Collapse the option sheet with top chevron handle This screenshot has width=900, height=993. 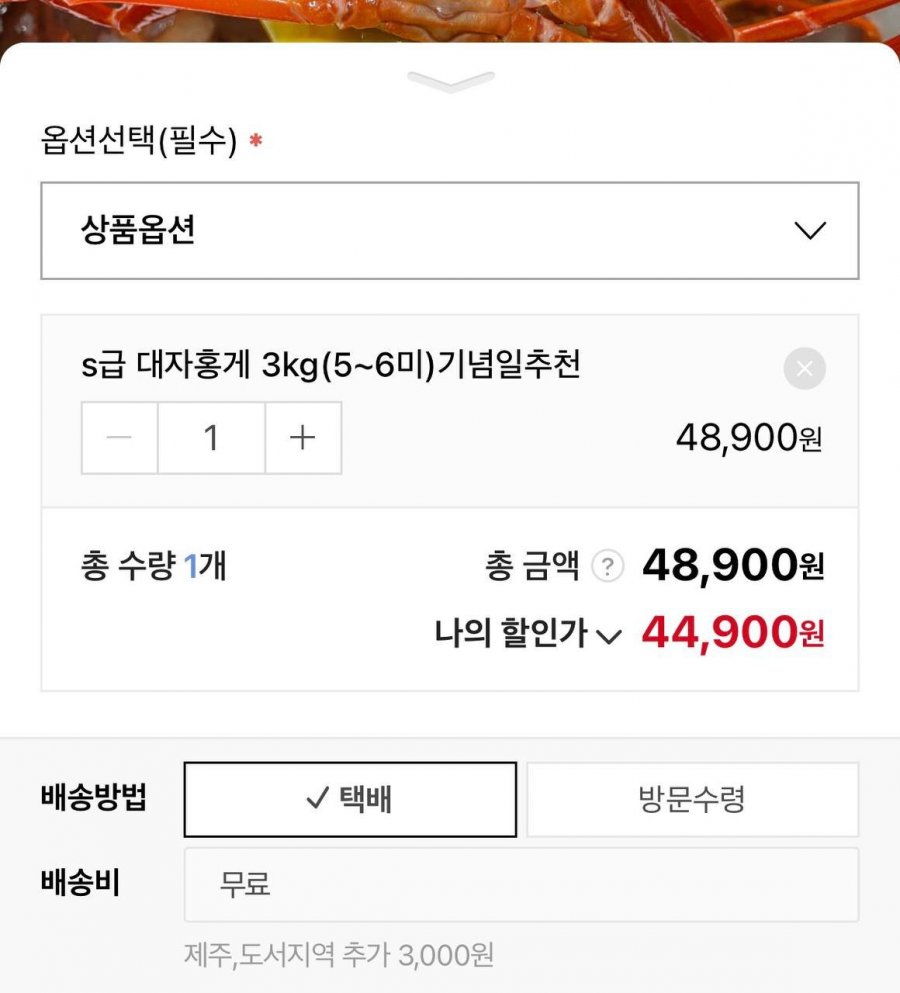pyautogui.click(x=451, y=82)
